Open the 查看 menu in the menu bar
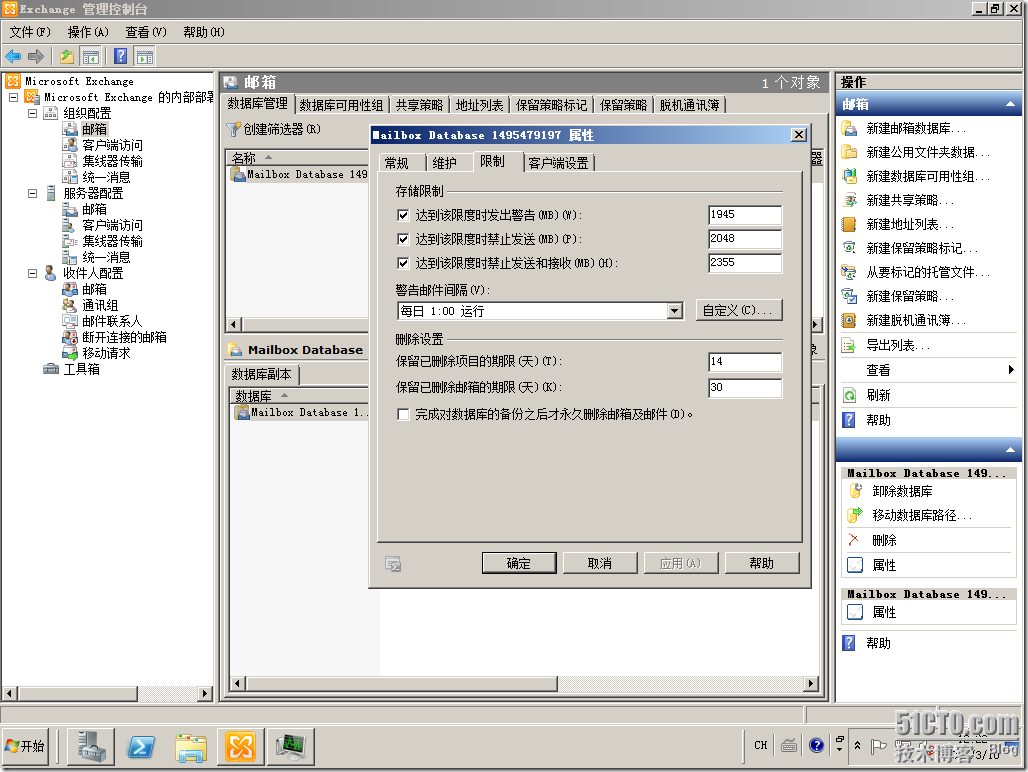The height and width of the screenshot is (772, 1028). pyautogui.click(x=145, y=32)
